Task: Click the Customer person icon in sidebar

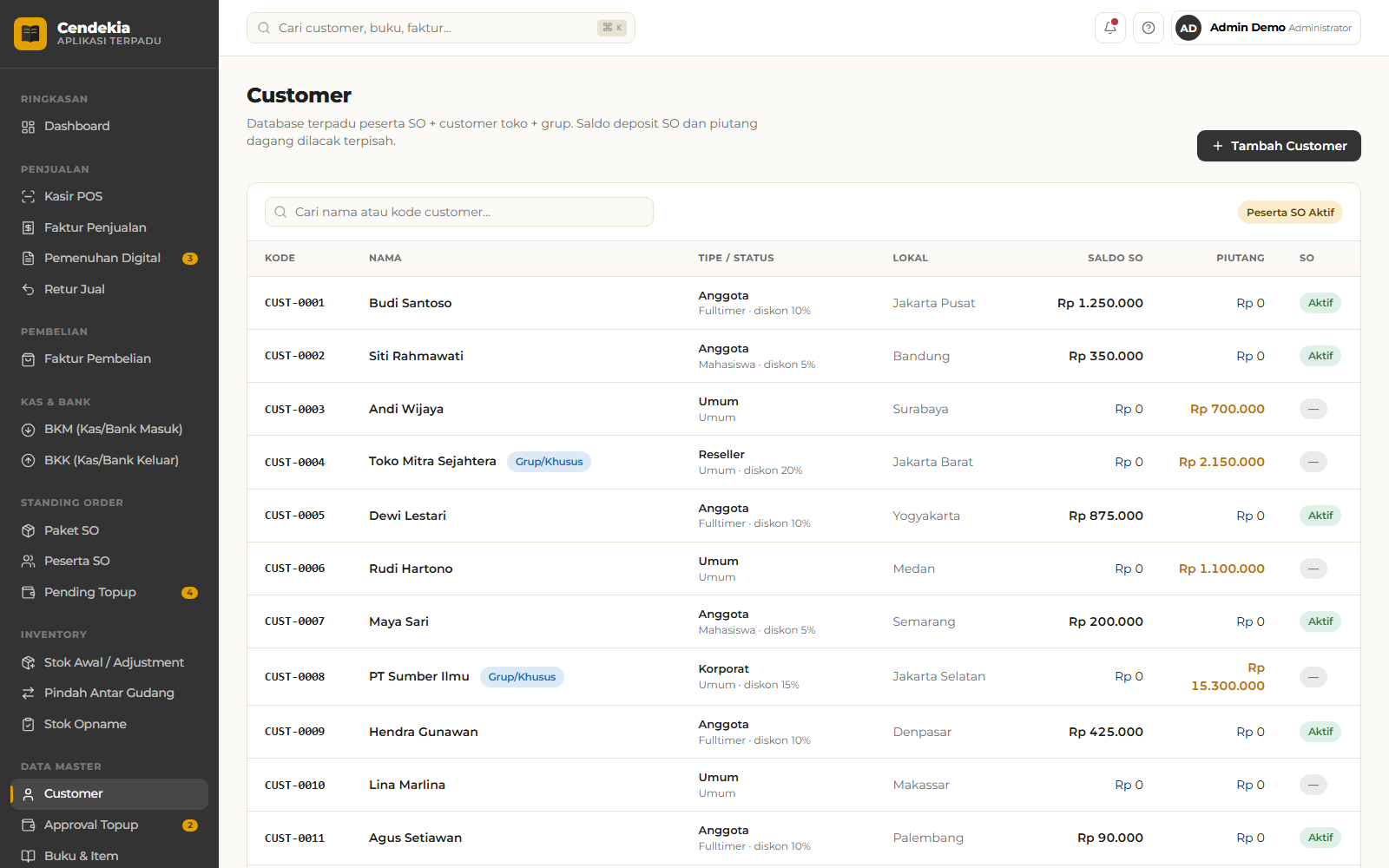Action: 29,794
